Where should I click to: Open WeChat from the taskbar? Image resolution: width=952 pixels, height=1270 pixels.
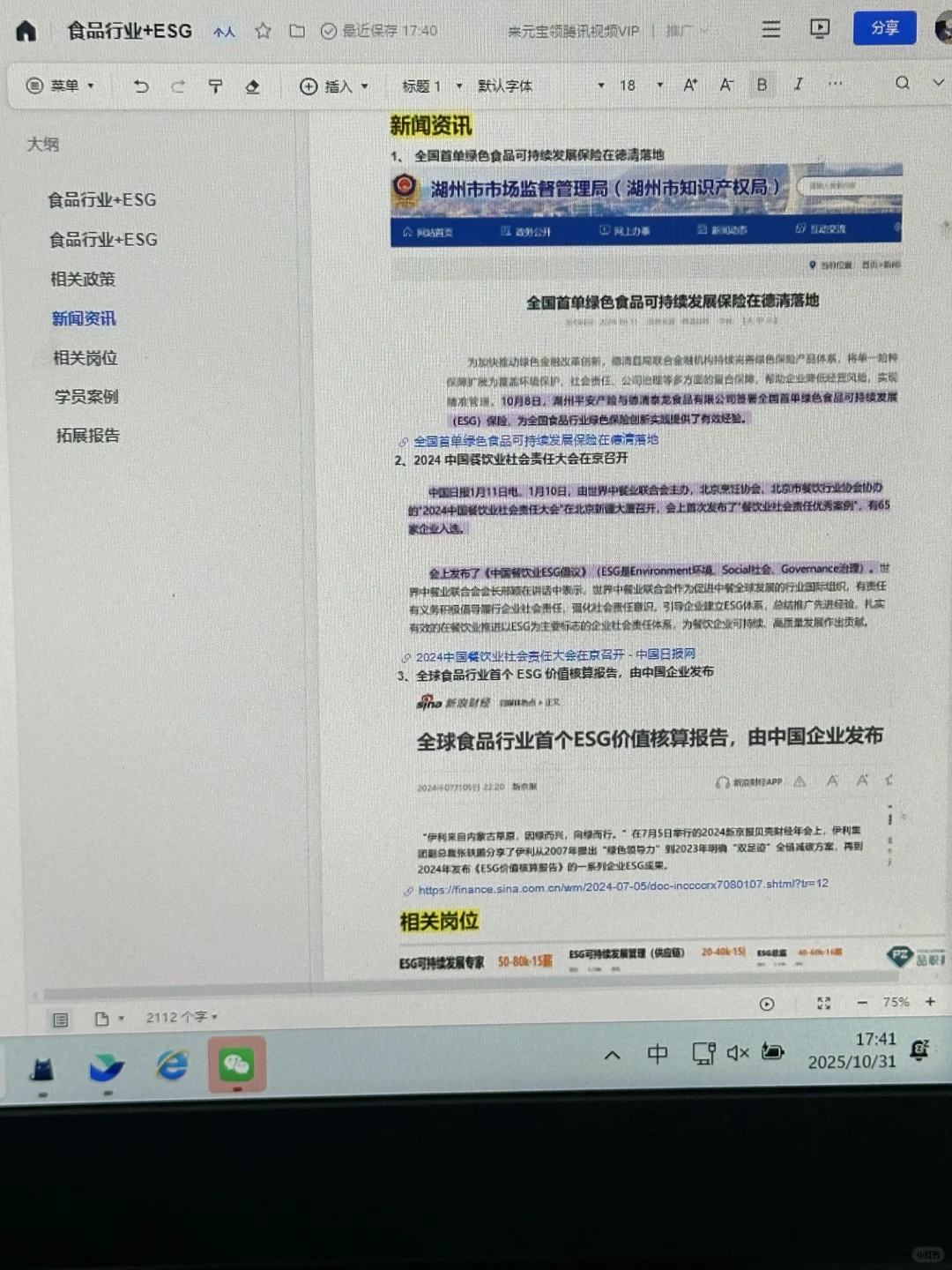pyautogui.click(x=236, y=1065)
